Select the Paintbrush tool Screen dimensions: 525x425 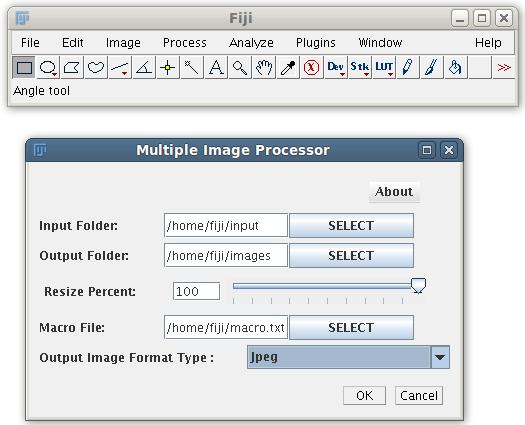click(432, 67)
